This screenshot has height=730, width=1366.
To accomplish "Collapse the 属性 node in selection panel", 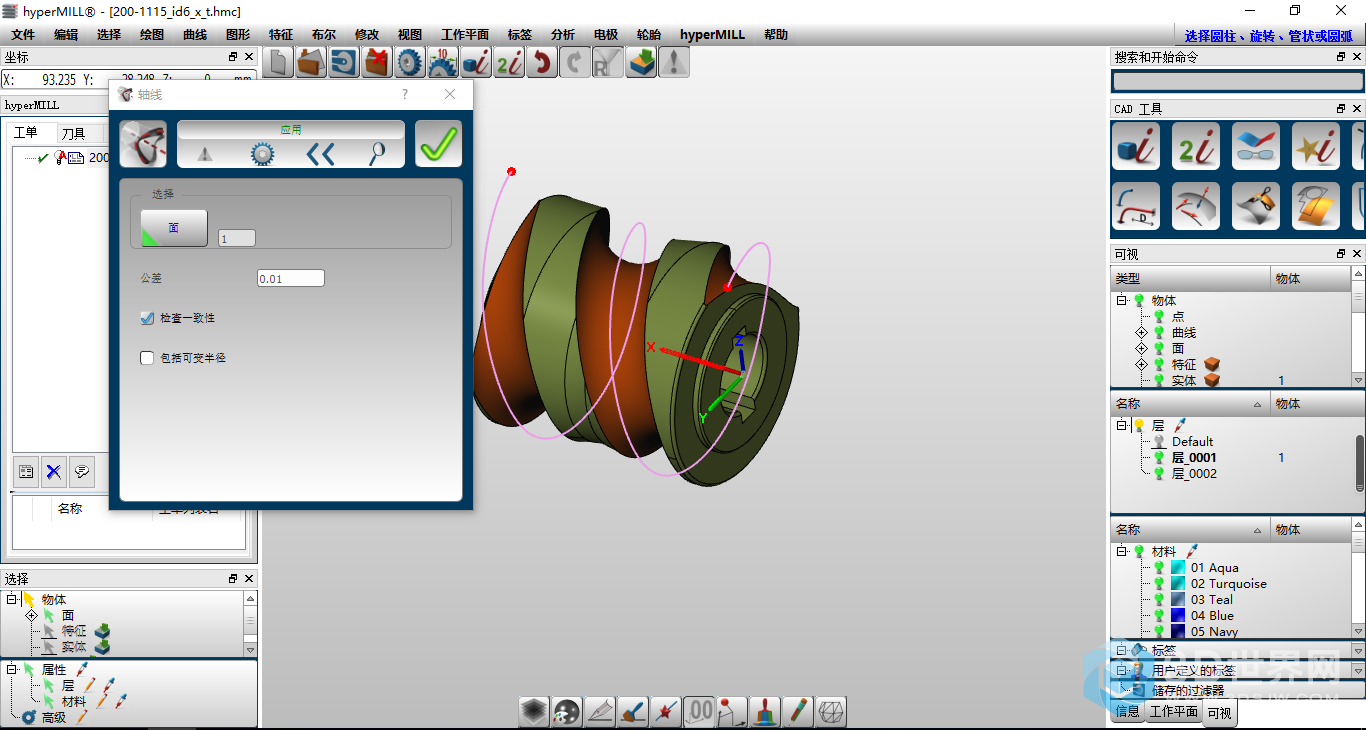I will tap(12, 669).
